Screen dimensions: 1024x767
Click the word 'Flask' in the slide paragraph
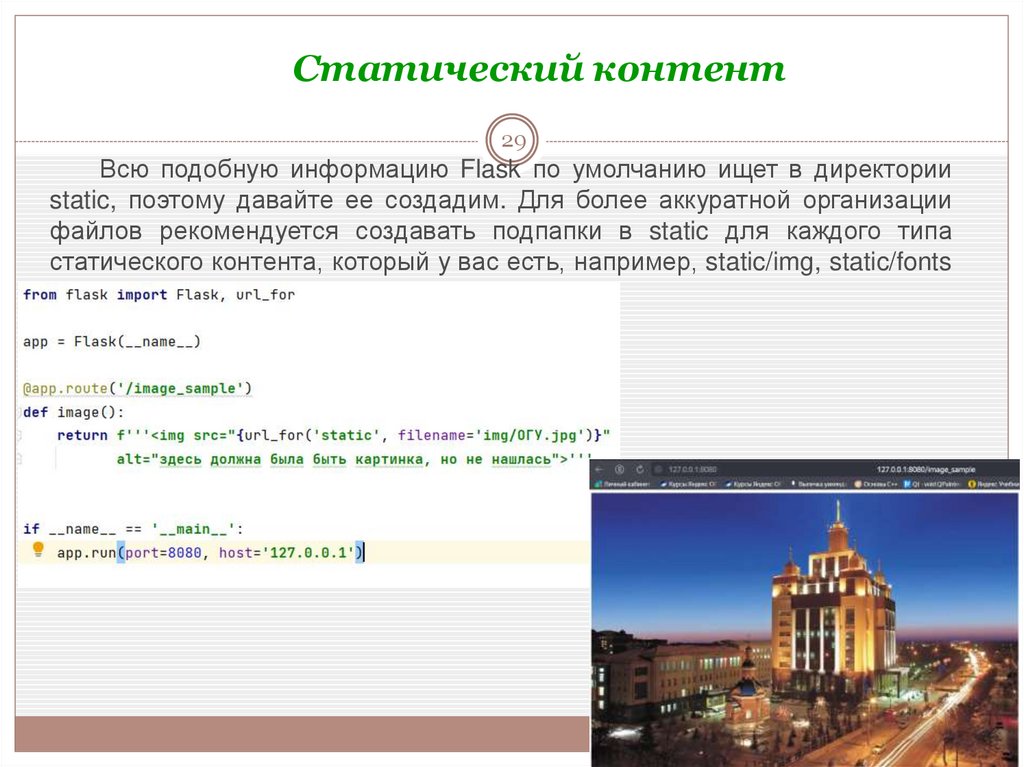click(x=490, y=169)
